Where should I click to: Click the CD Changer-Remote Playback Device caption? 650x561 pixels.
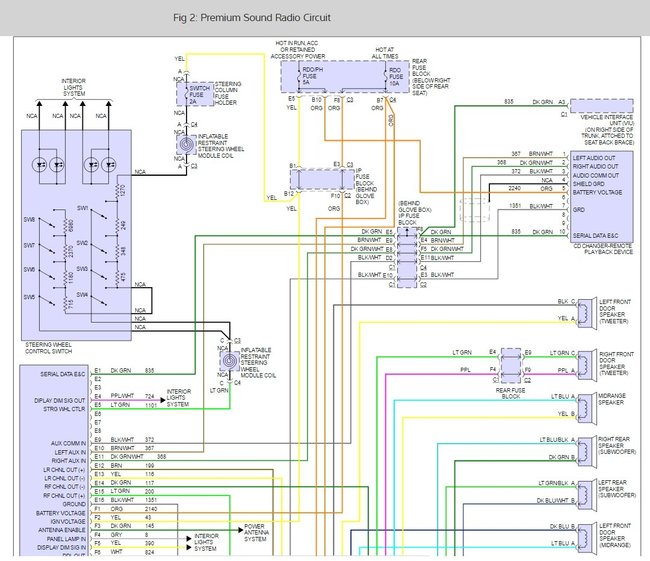point(603,249)
